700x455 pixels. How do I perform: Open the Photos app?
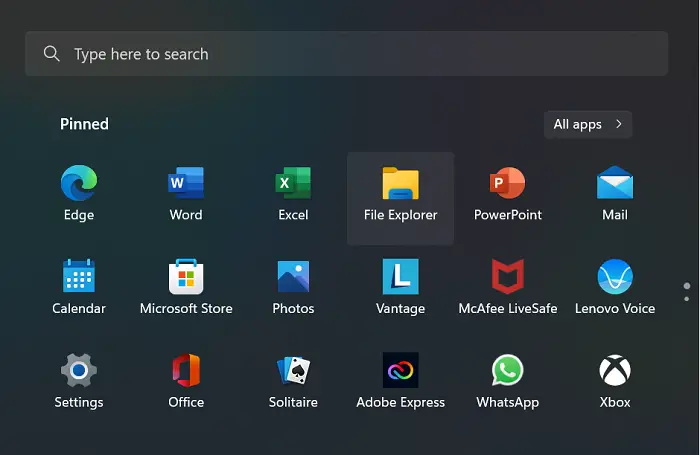pyautogui.click(x=293, y=276)
